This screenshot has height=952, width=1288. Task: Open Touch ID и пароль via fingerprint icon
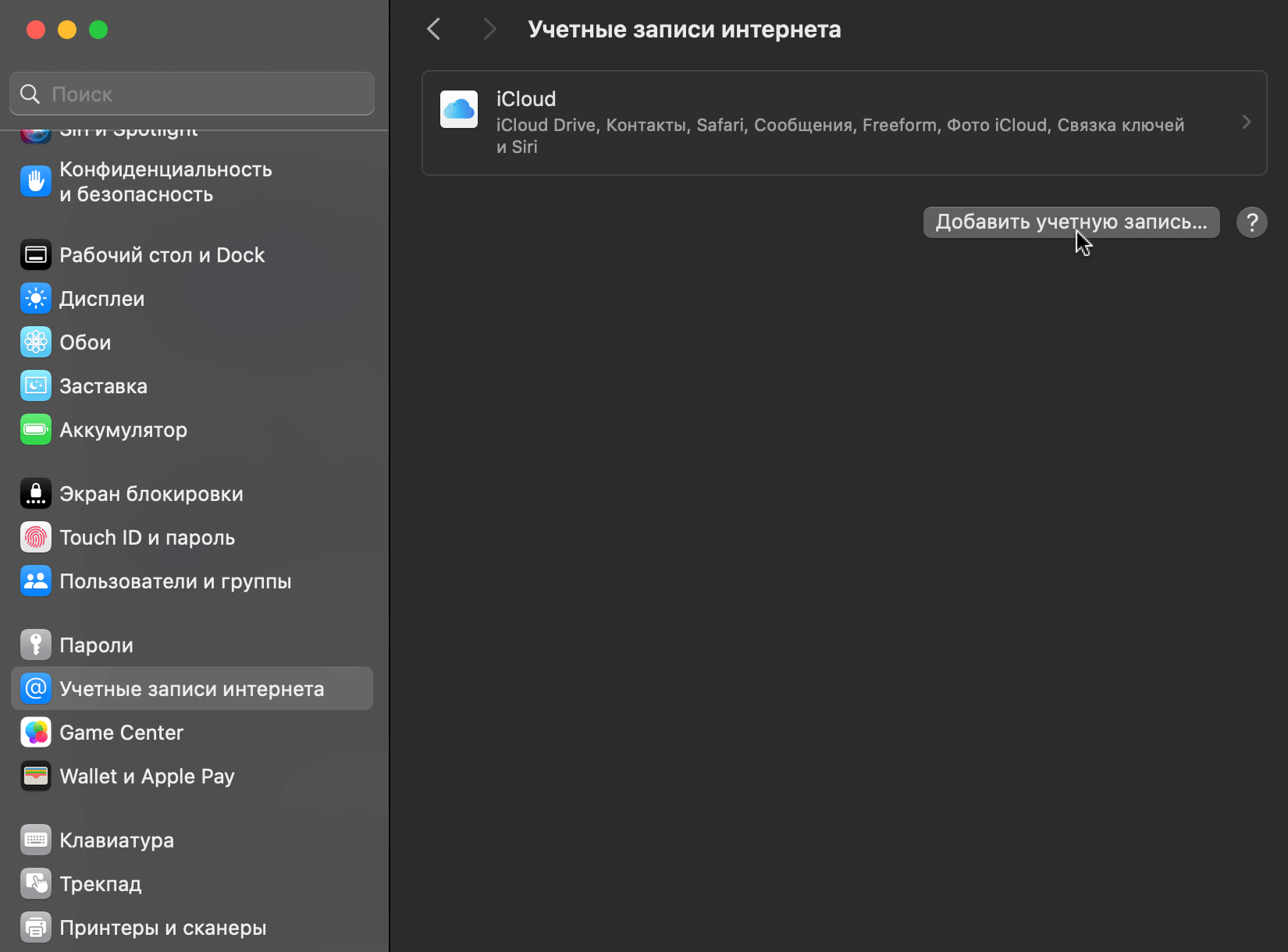tap(35, 537)
